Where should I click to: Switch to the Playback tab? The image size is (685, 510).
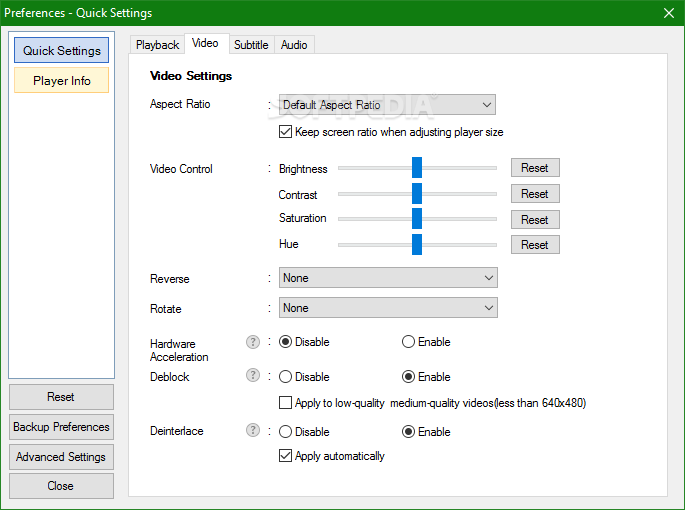point(158,45)
